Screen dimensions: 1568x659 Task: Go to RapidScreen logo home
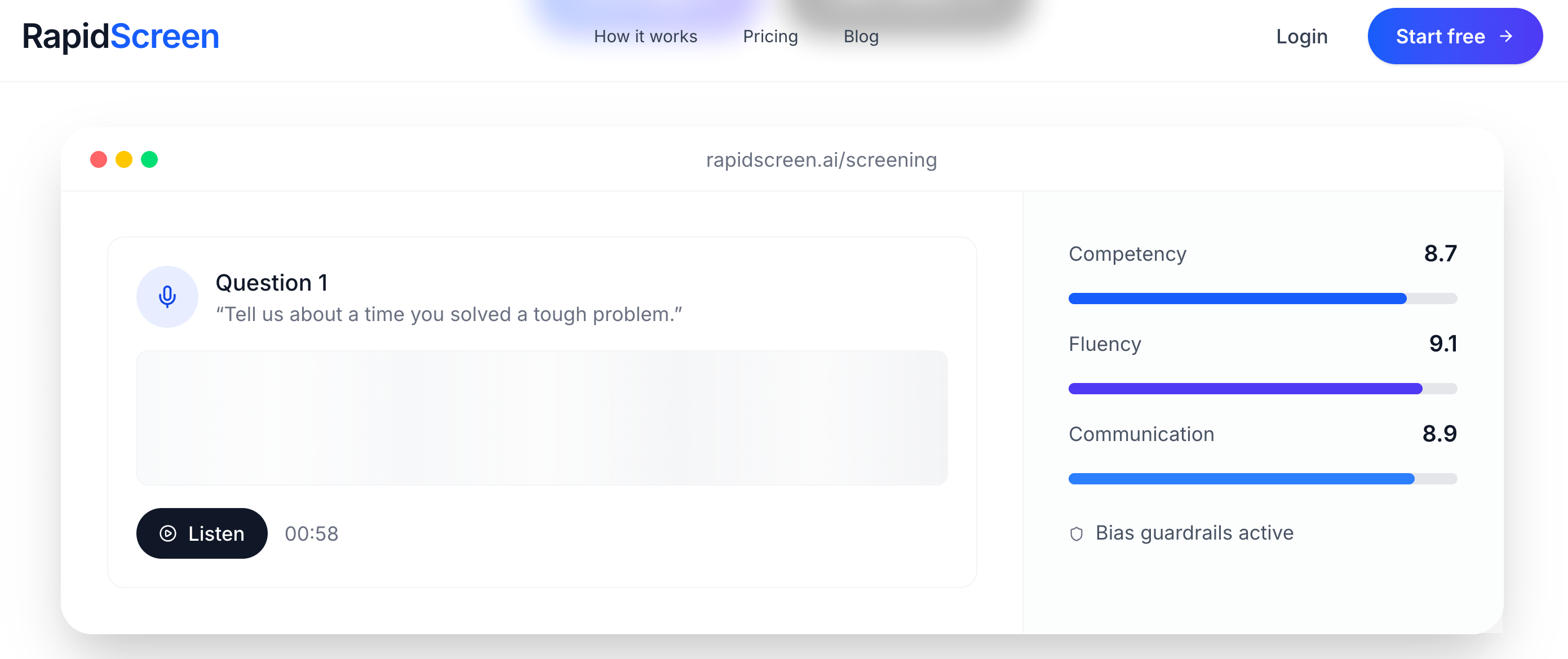click(121, 37)
